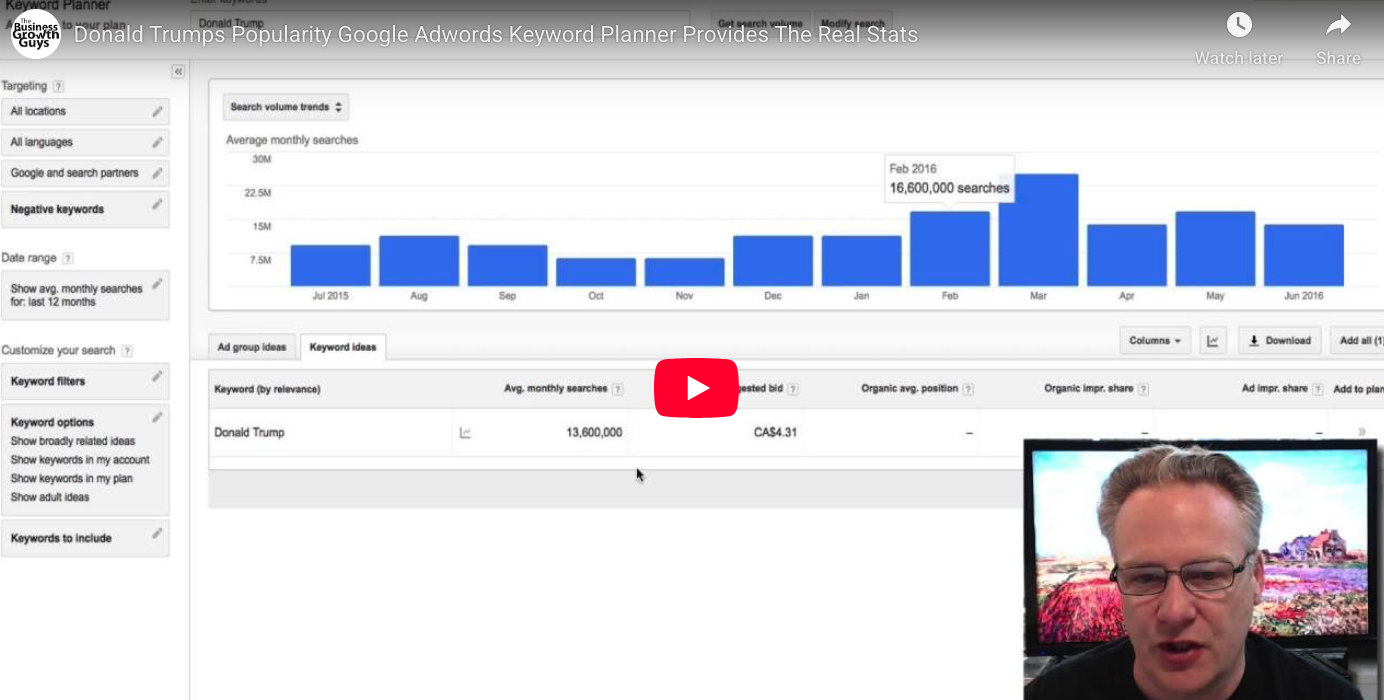Open the video title link
This screenshot has width=1384, height=700.
pyautogui.click(x=495, y=35)
